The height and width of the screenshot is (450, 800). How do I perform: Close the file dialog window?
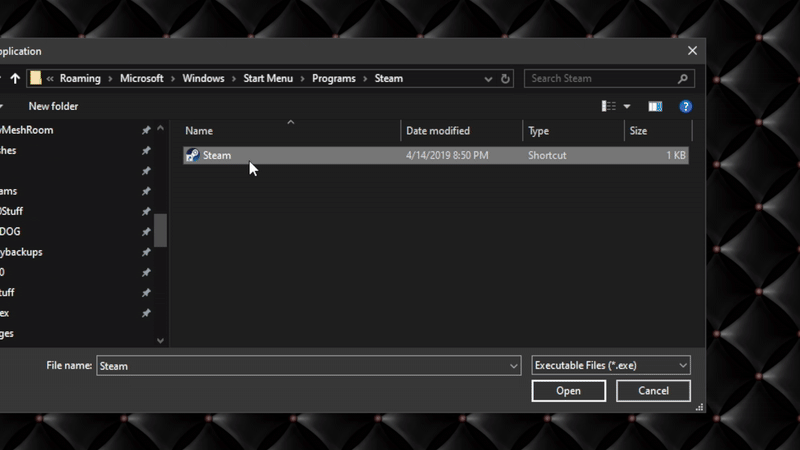[692, 51]
